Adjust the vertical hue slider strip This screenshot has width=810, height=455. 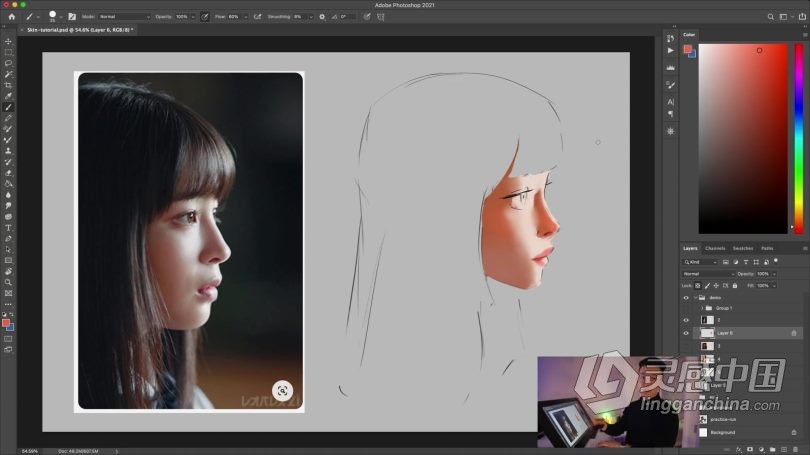tap(799, 138)
